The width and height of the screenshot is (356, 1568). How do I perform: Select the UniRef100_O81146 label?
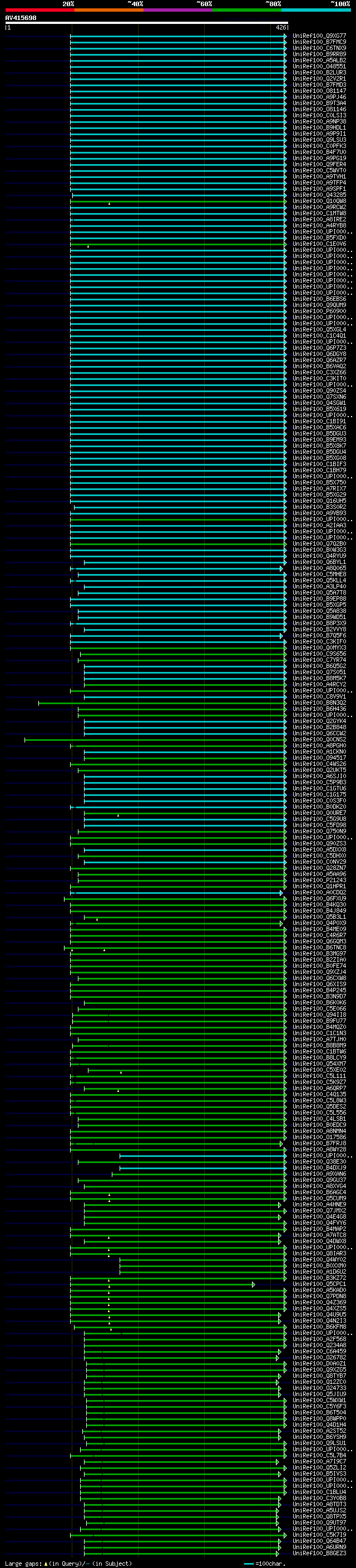click(319, 110)
